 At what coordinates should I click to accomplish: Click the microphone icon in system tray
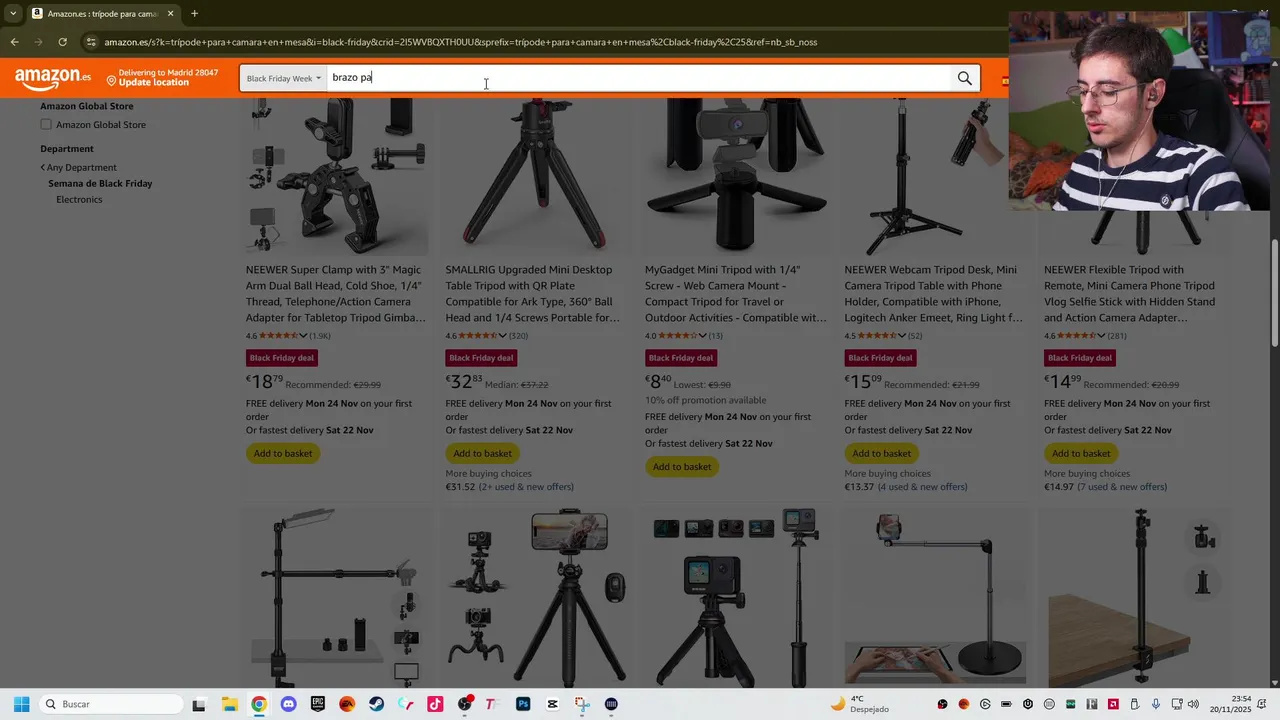coord(1156,704)
